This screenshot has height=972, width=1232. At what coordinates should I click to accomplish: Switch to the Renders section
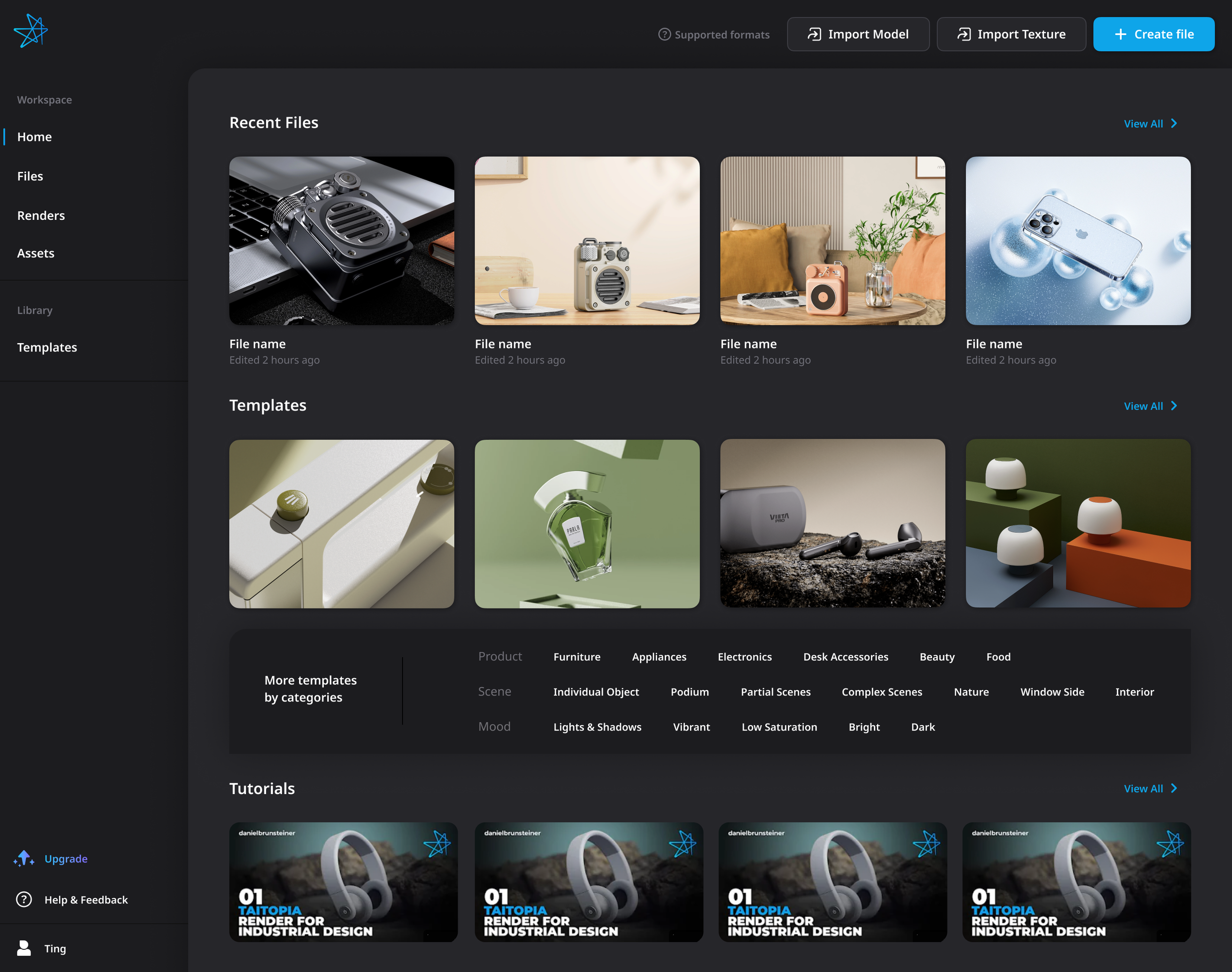click(x=40, y=215)
